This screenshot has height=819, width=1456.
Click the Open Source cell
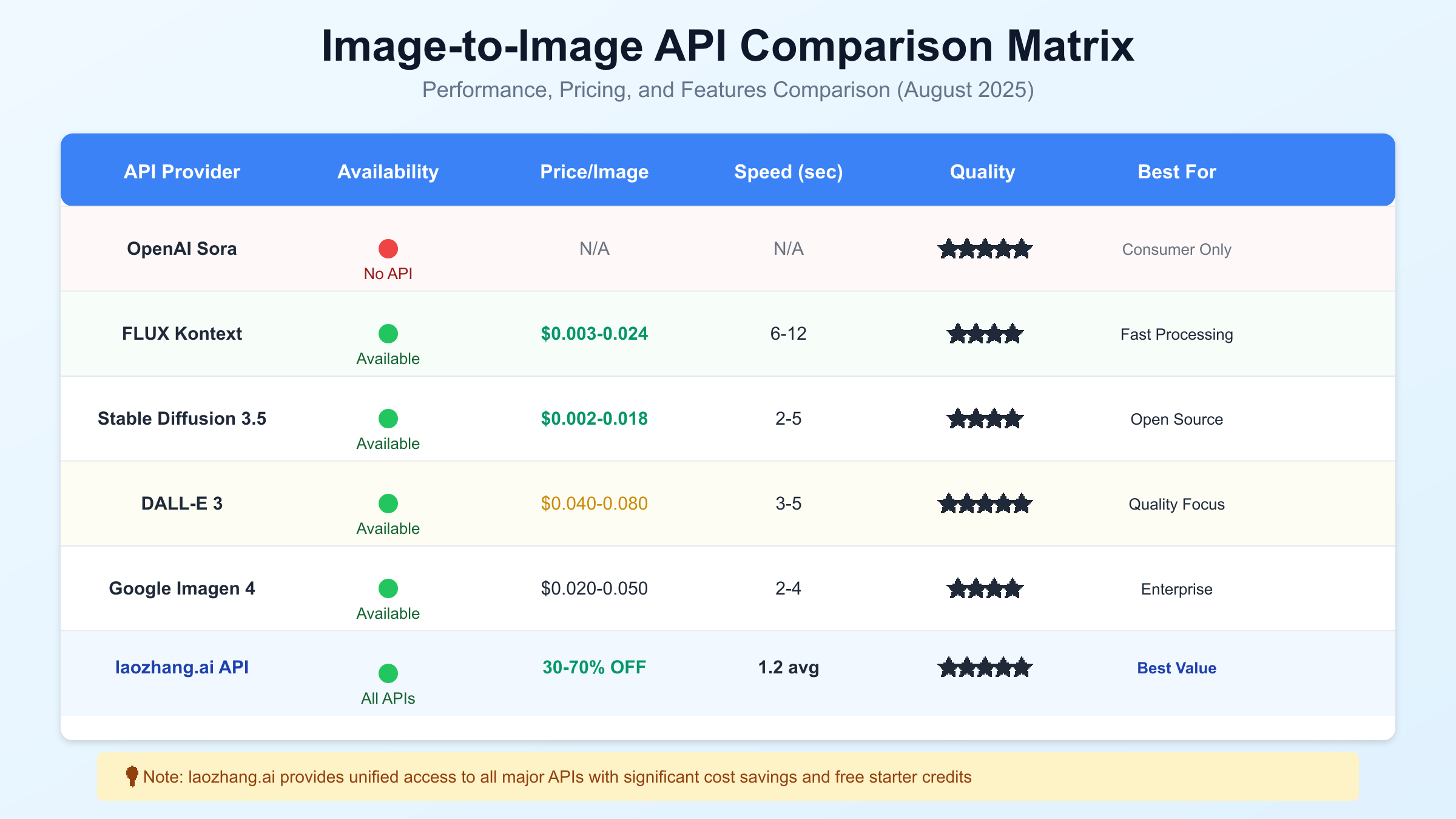[1177, 419]
